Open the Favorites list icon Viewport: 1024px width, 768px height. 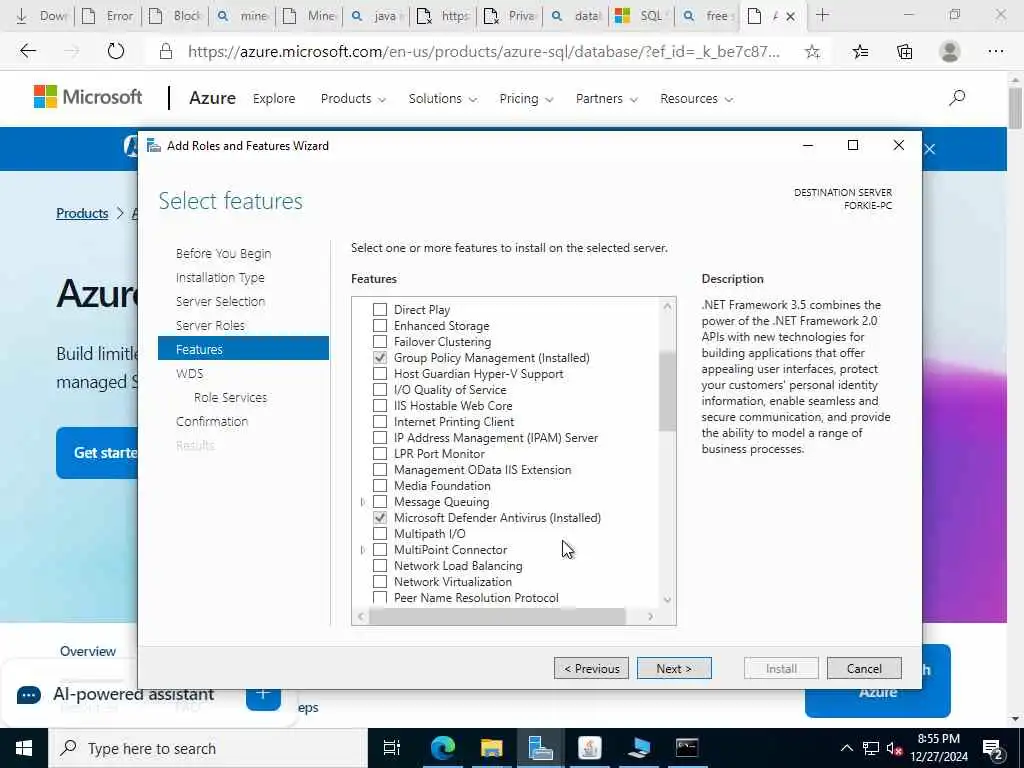coord(860,52)
